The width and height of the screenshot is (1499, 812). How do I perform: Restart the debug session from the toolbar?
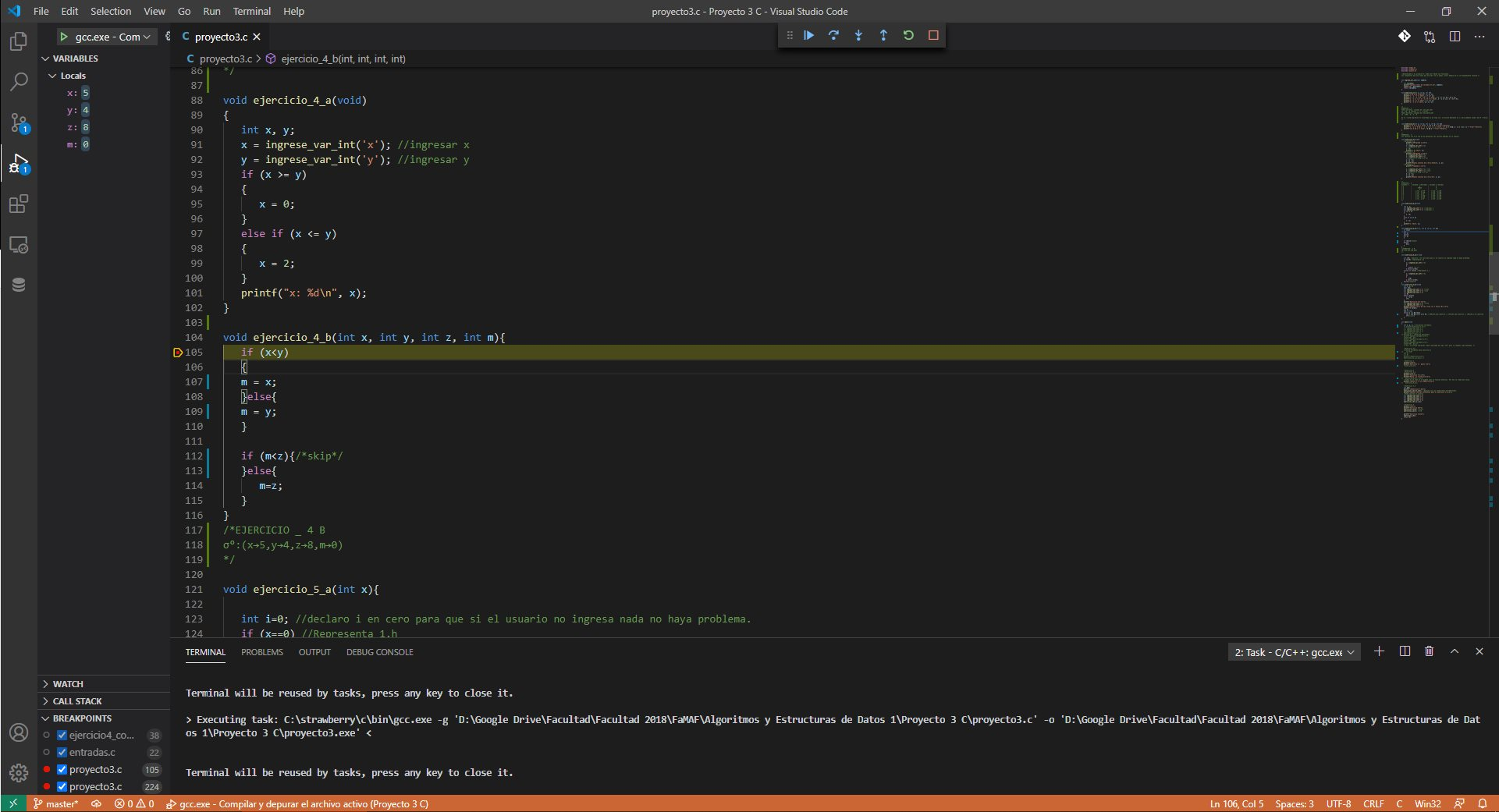[908, 35]
